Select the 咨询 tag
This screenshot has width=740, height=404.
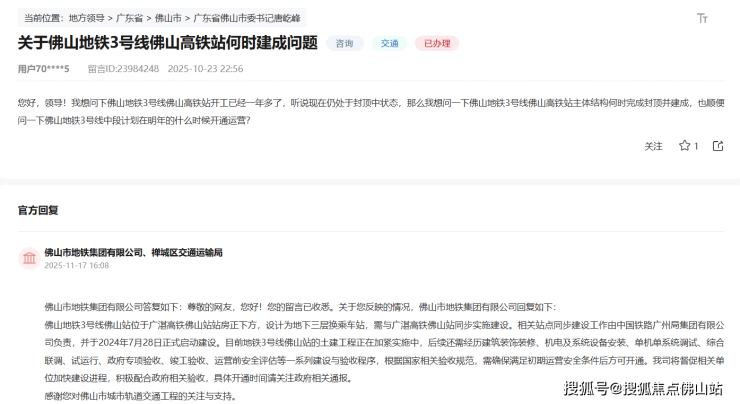[x=345, y=43]
